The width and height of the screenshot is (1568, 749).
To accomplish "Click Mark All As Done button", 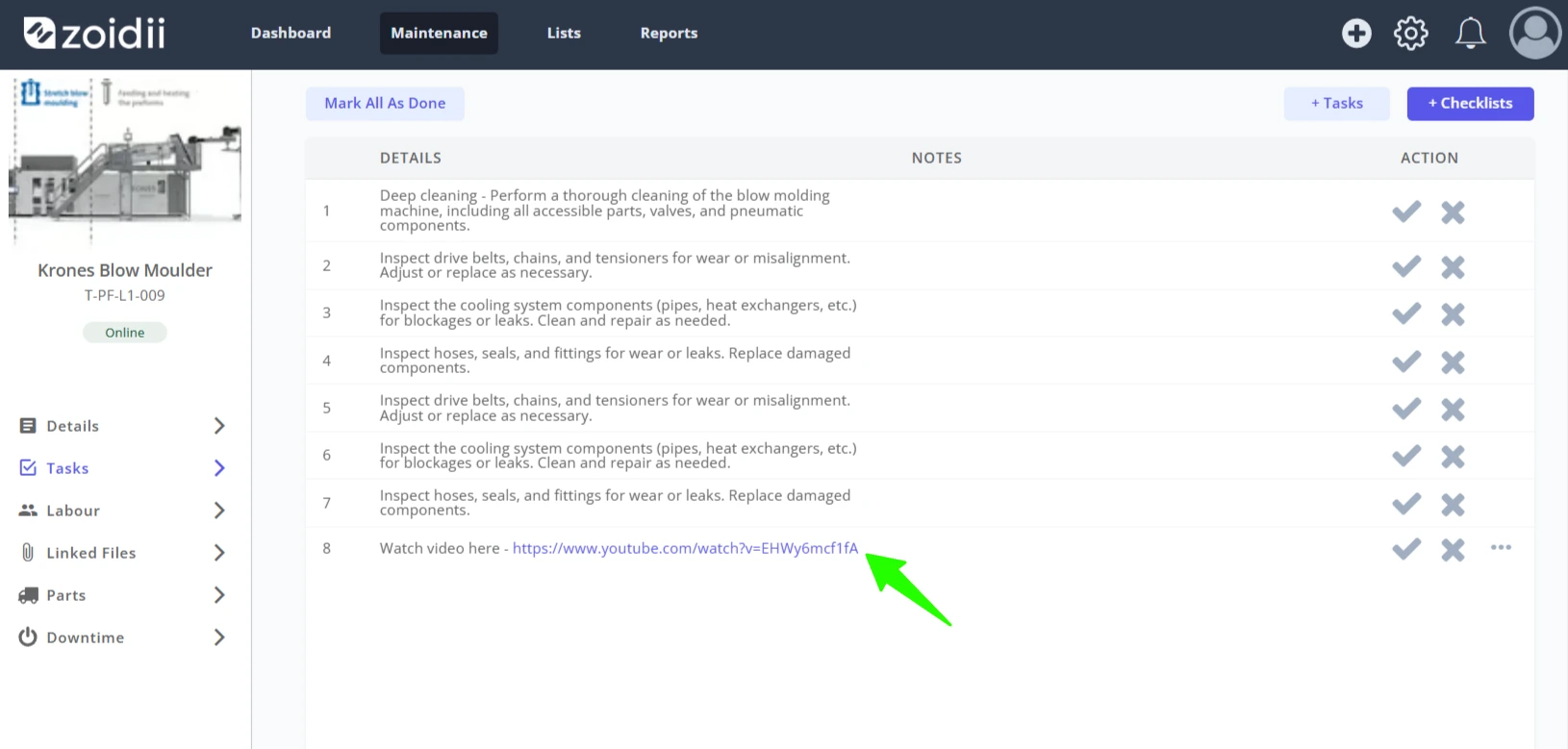I will (x=385, y=104).
